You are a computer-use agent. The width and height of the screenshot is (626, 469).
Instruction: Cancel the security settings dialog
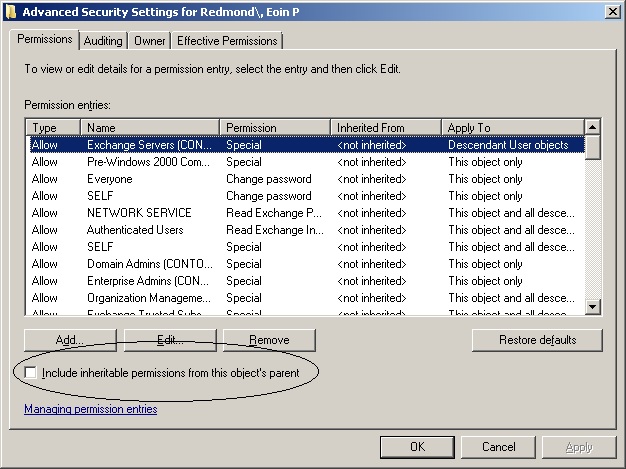pyautogui.click(x=498, y=447)
